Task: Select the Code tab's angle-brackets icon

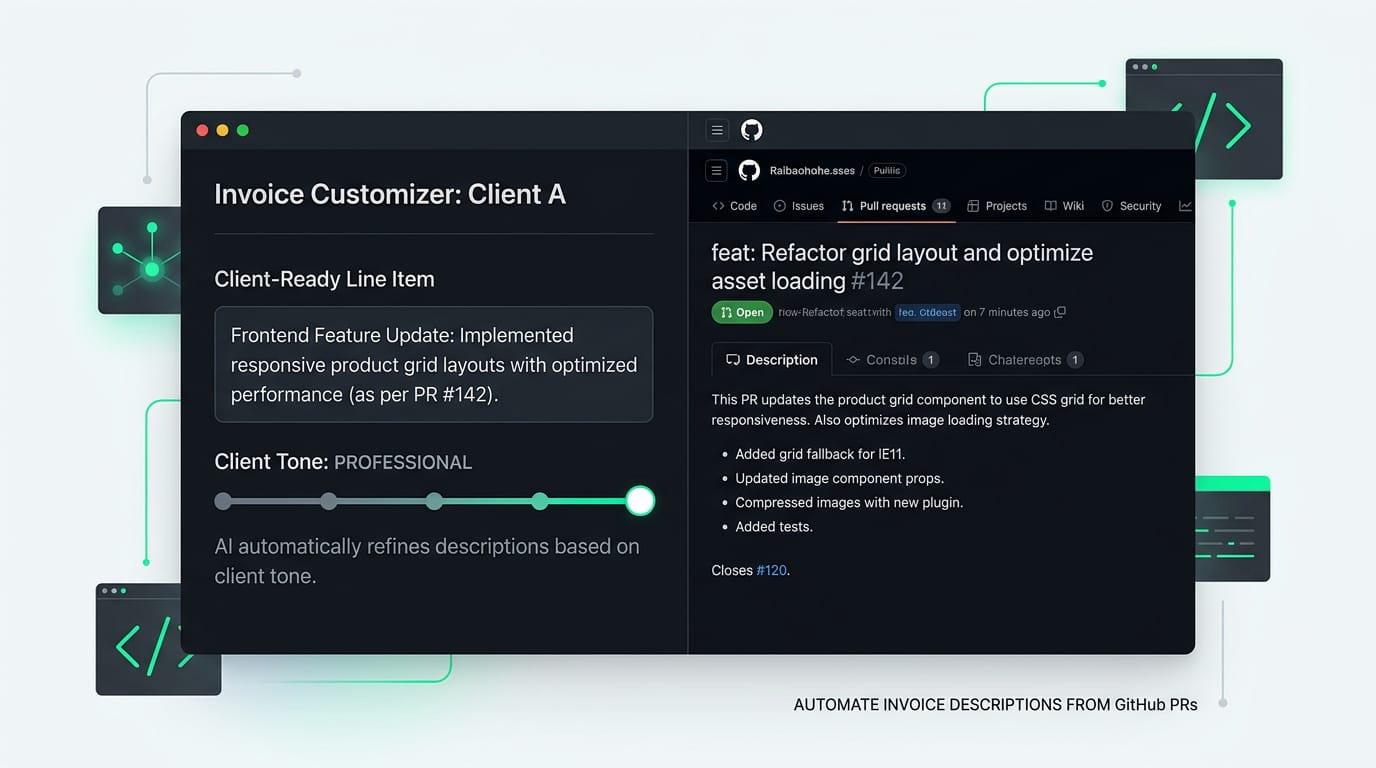Action: tap(719, 206)
